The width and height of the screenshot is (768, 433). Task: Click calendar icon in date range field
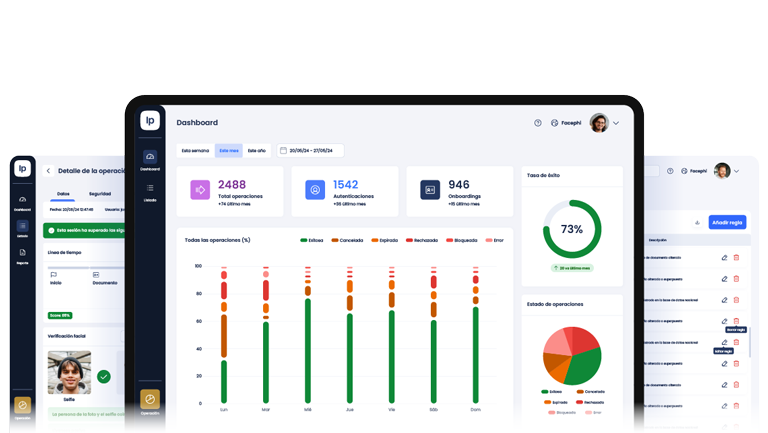pos(283,150)
